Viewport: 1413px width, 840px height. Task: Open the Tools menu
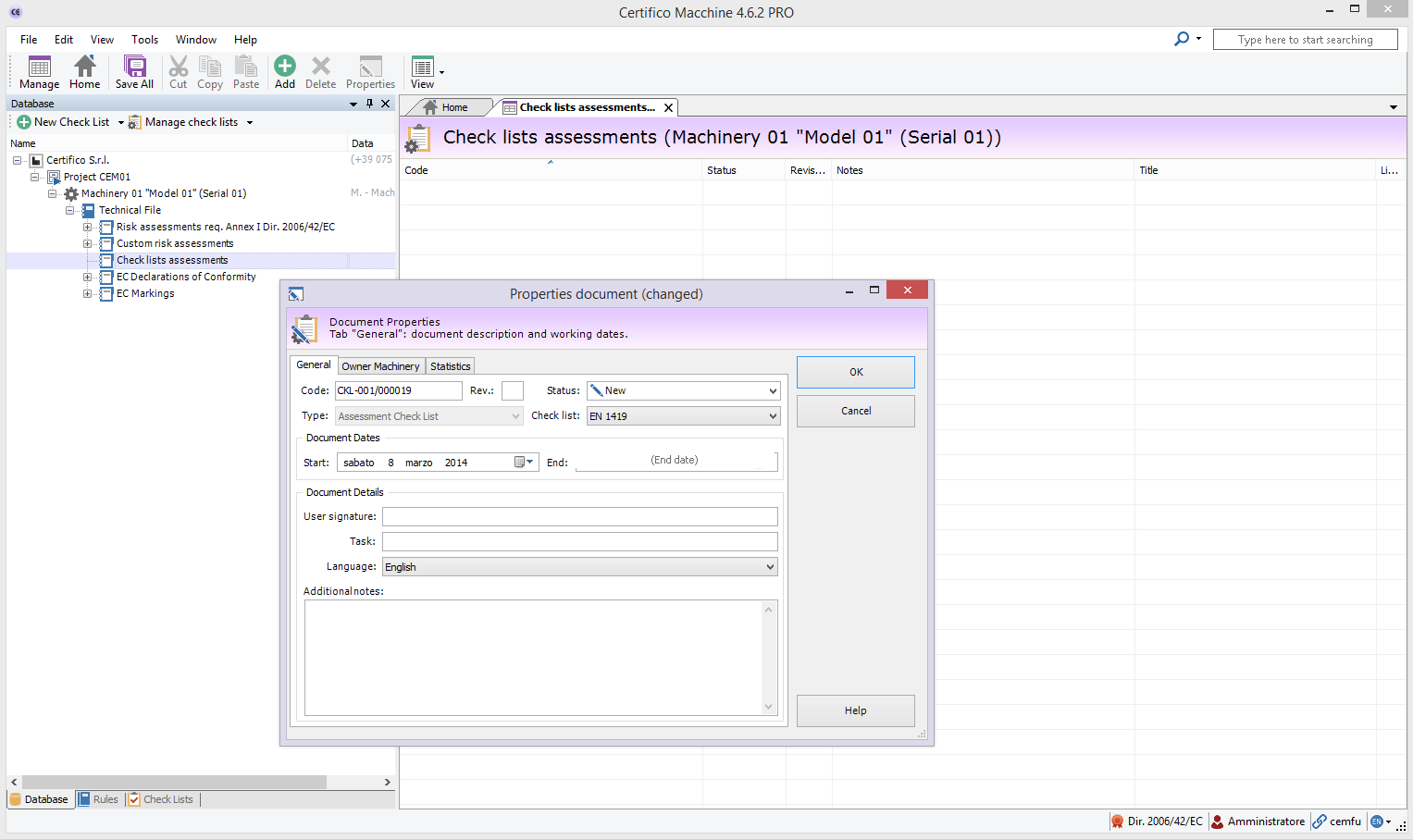click(x=144, y=40)
